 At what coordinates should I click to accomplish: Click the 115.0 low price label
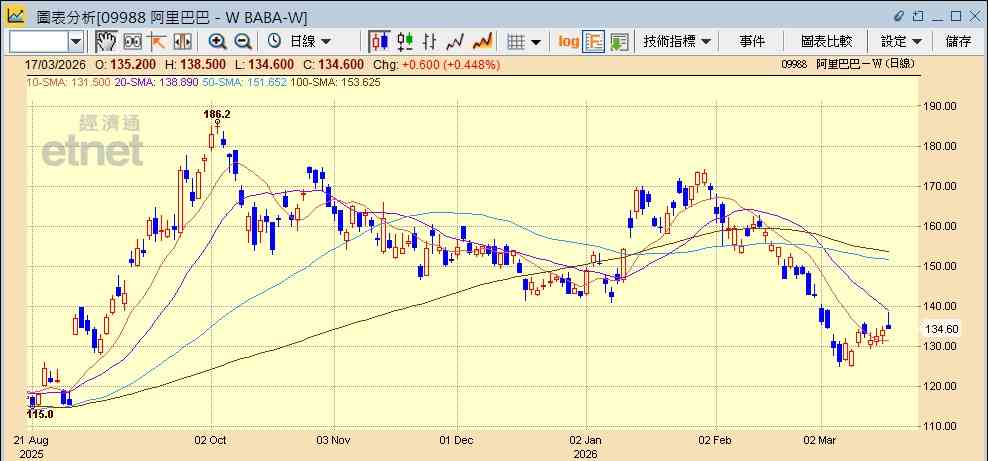(40, 414)
